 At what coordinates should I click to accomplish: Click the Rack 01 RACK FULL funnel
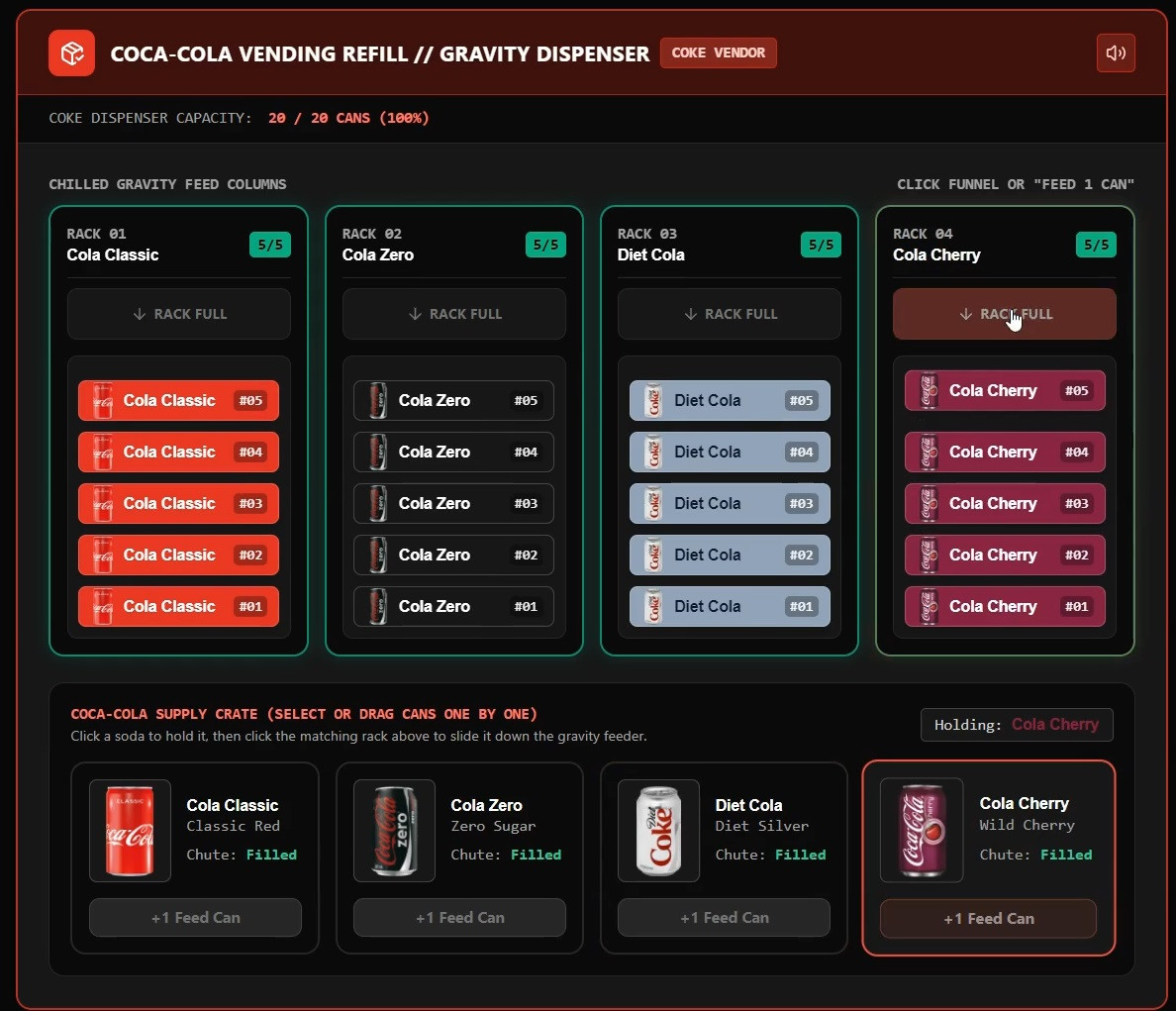(178, 314)
